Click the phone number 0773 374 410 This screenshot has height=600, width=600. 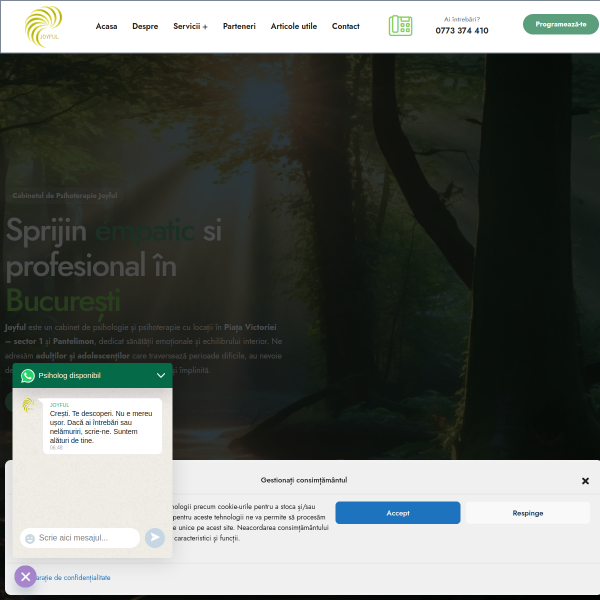(x=462, y=31)
